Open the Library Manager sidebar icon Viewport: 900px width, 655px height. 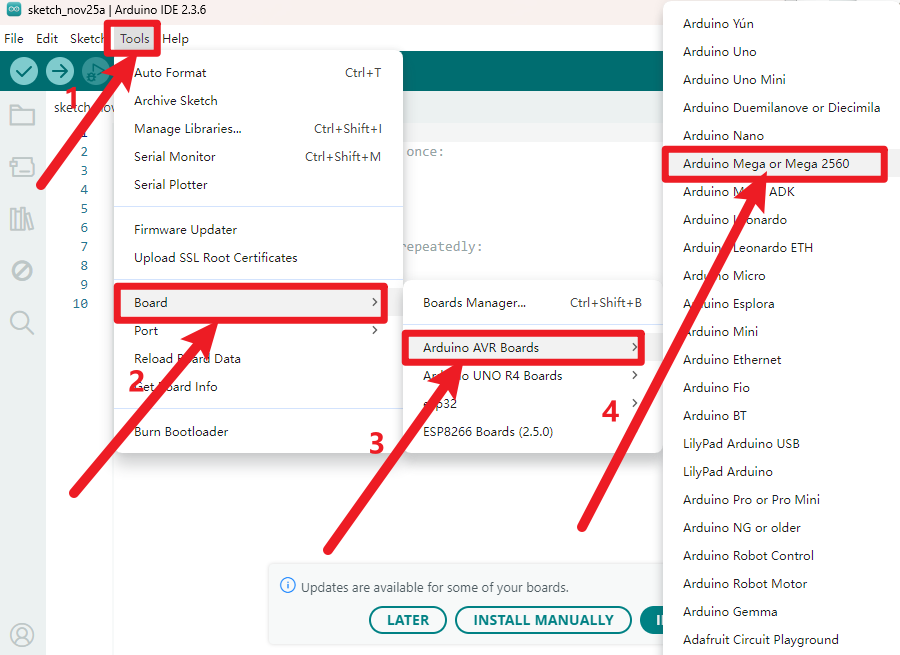[22, 219]
